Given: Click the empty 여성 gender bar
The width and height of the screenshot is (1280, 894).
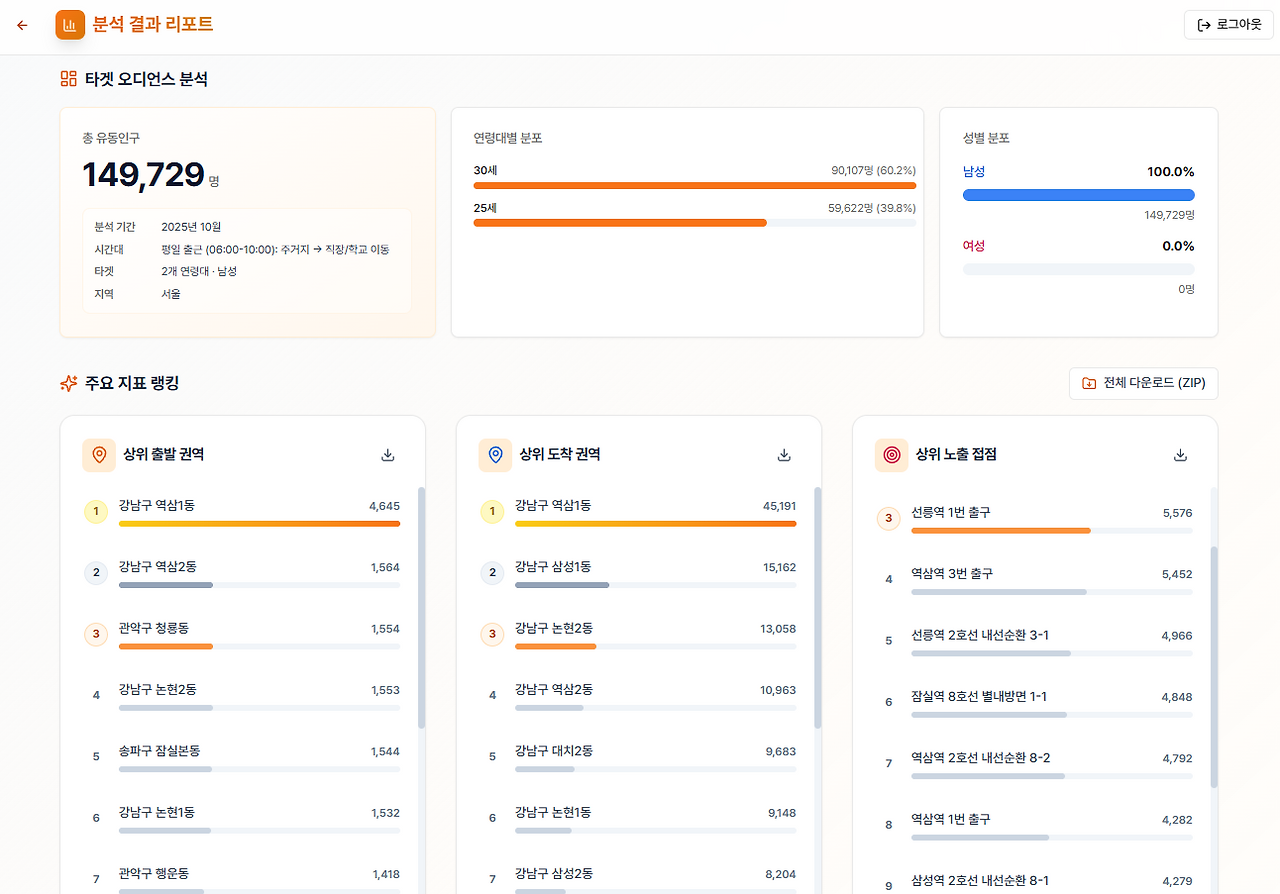Looking at the screenshot, I should click(1078, 269).
